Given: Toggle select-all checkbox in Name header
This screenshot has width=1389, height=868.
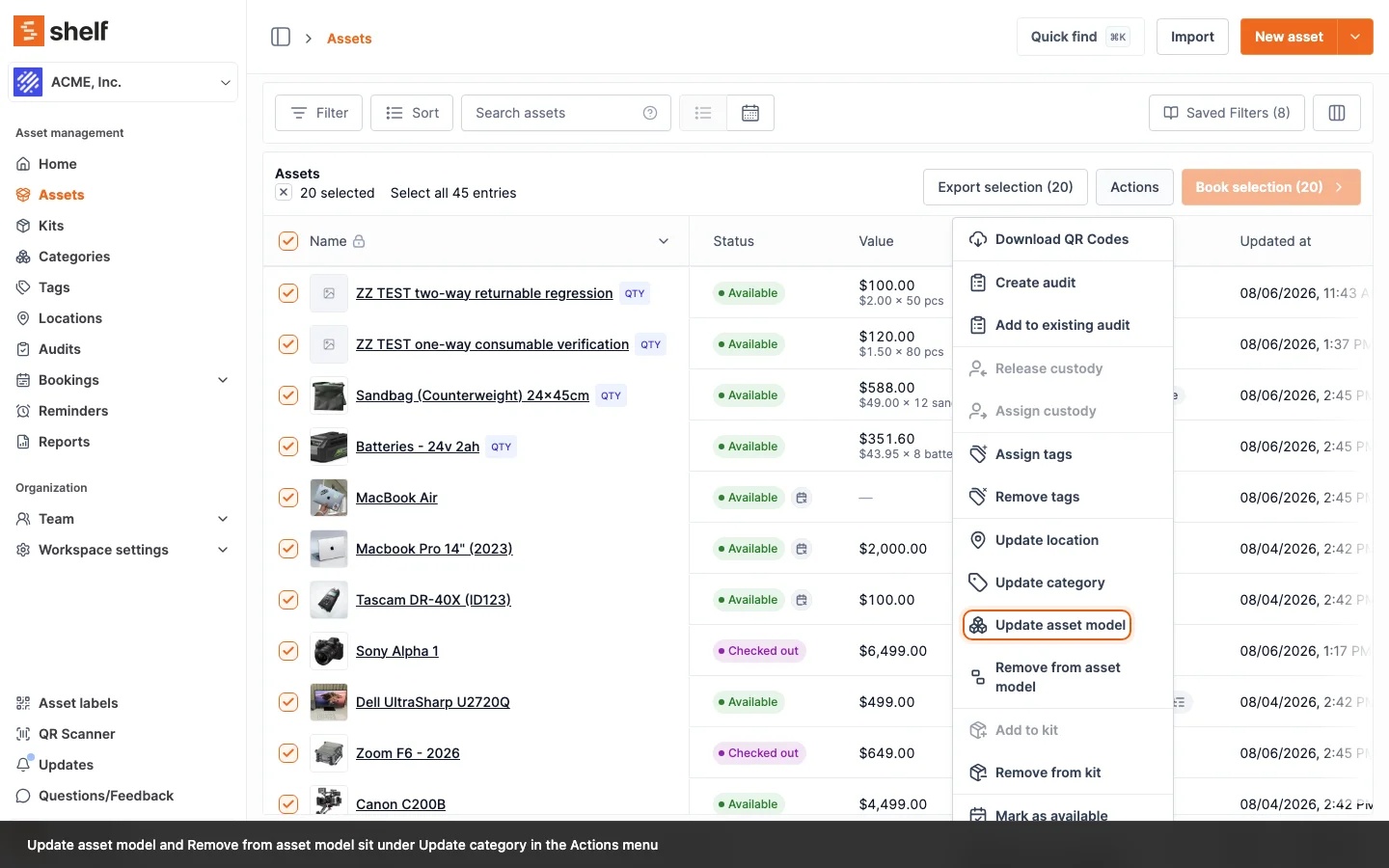Looking at the screenshot, I should pos(288,241).
